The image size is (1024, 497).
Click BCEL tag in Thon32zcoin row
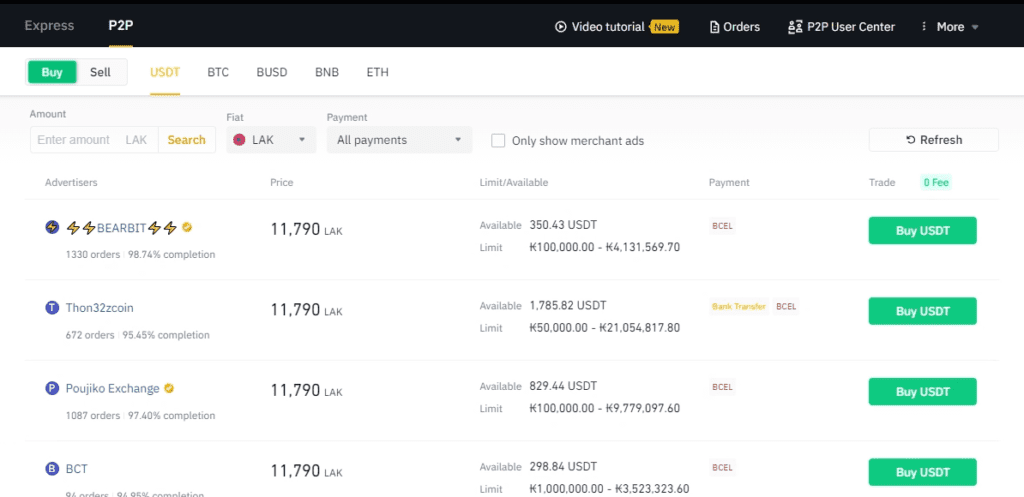pos(786,306)
